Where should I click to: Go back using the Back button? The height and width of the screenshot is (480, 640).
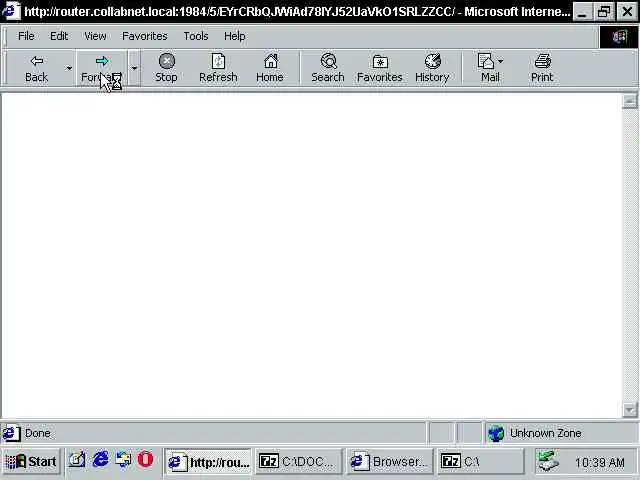36,68
